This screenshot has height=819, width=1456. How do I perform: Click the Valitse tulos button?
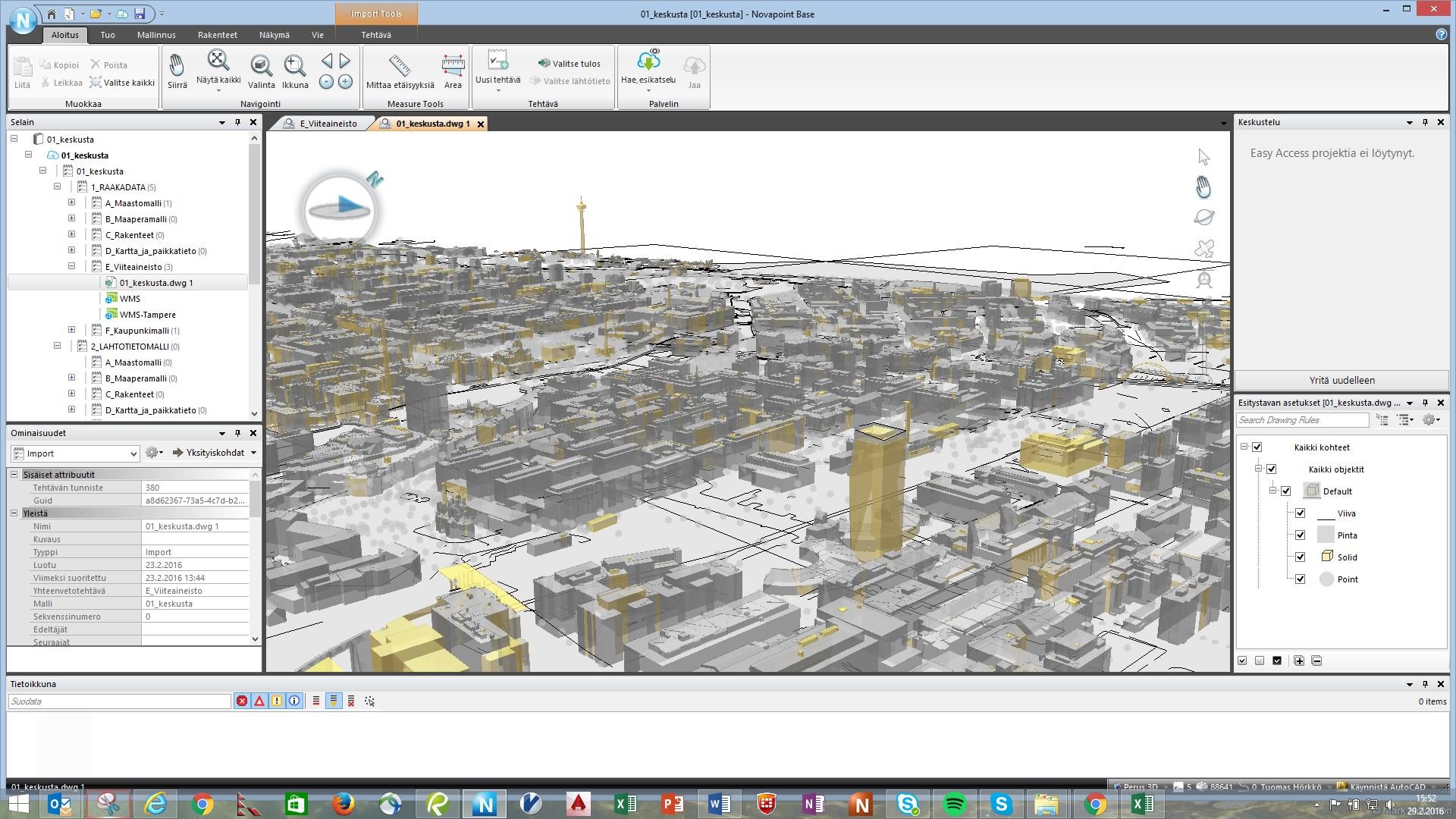pyautogui.click(x=570, y=64)
